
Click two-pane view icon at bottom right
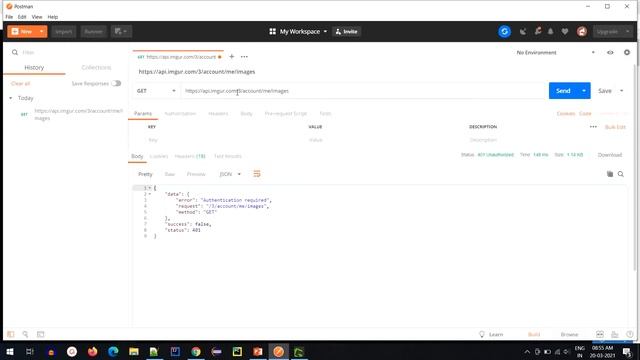[x=600, y=334]
